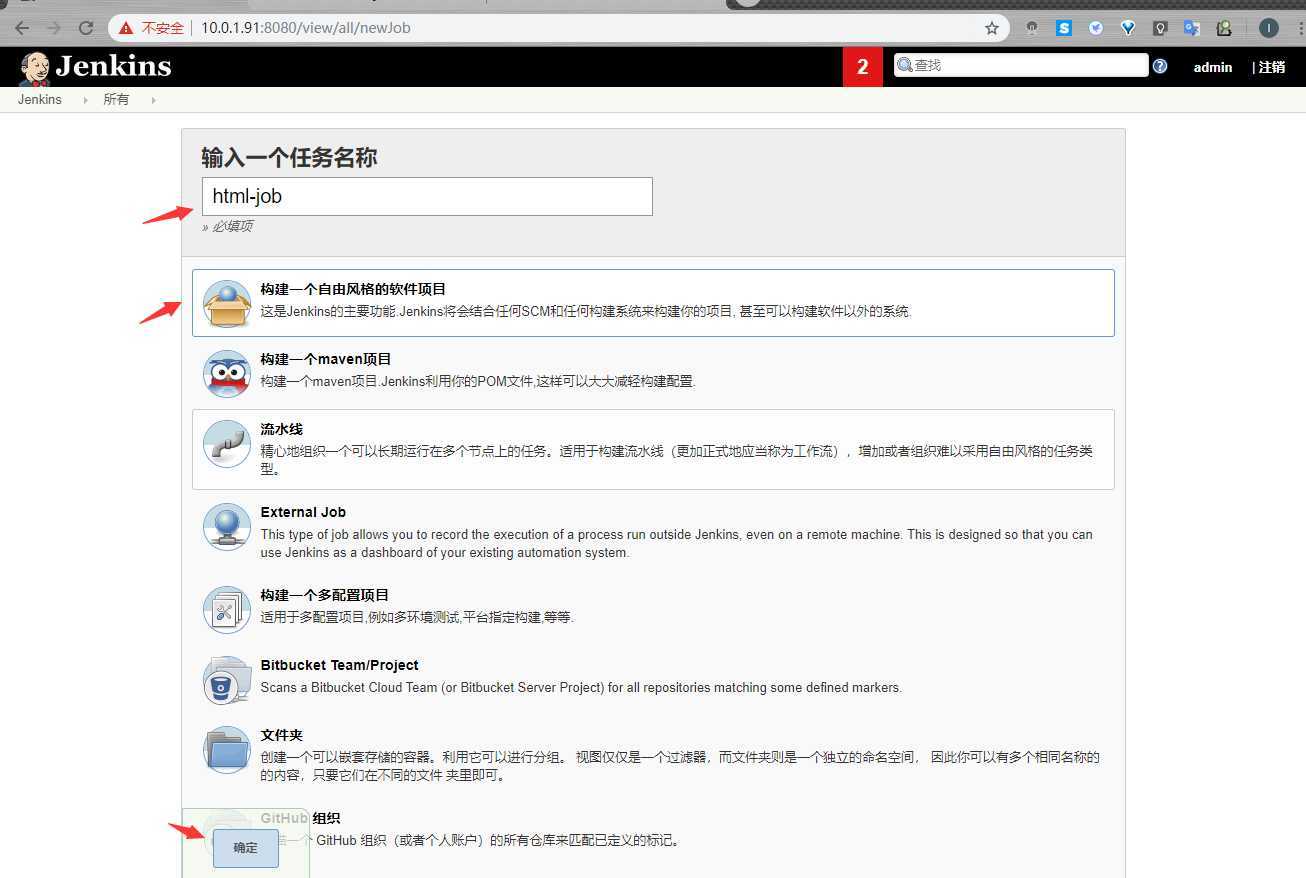Click the Jenkins logo to go home
This screenshot has width=1306, height=878.
tap(96, 67)
